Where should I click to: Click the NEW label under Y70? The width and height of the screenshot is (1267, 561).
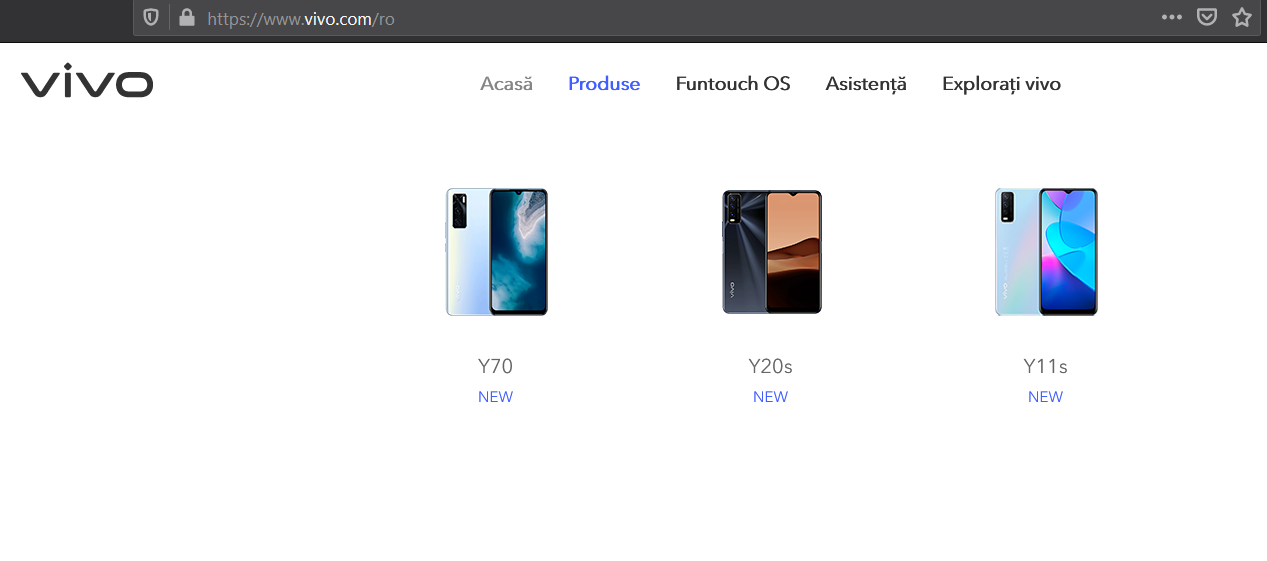[495, 397]
